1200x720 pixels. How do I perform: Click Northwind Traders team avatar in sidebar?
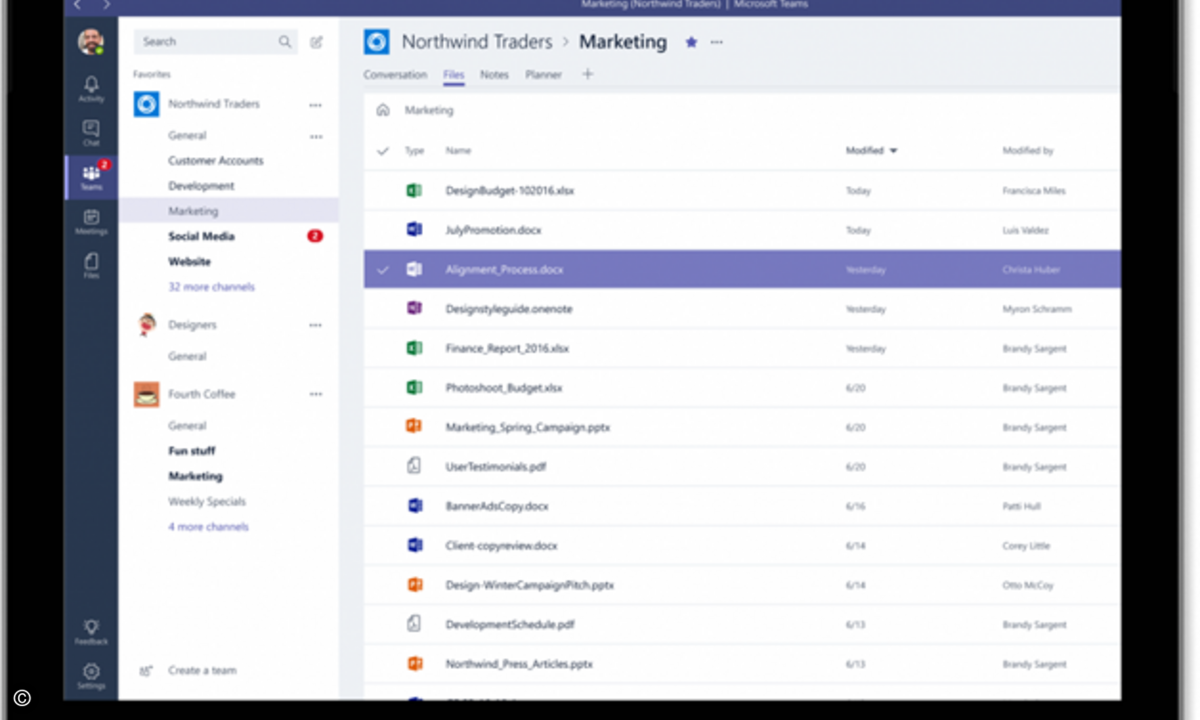pyautogui.click(x=146, y=104)
